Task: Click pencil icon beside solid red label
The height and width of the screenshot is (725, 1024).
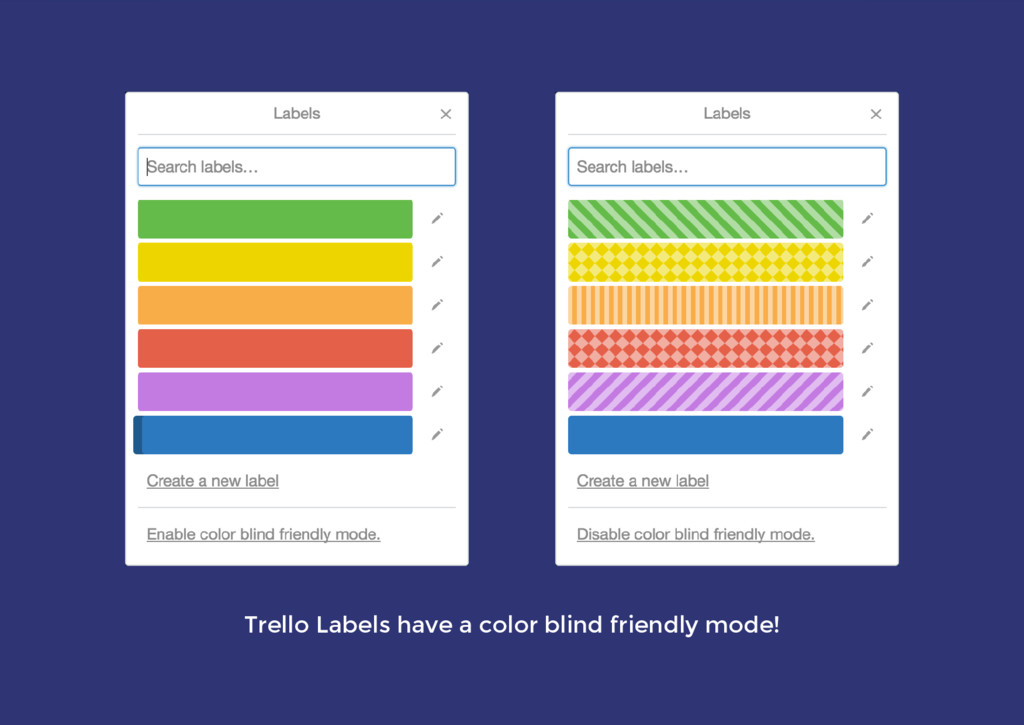Action: click(437, 348)
